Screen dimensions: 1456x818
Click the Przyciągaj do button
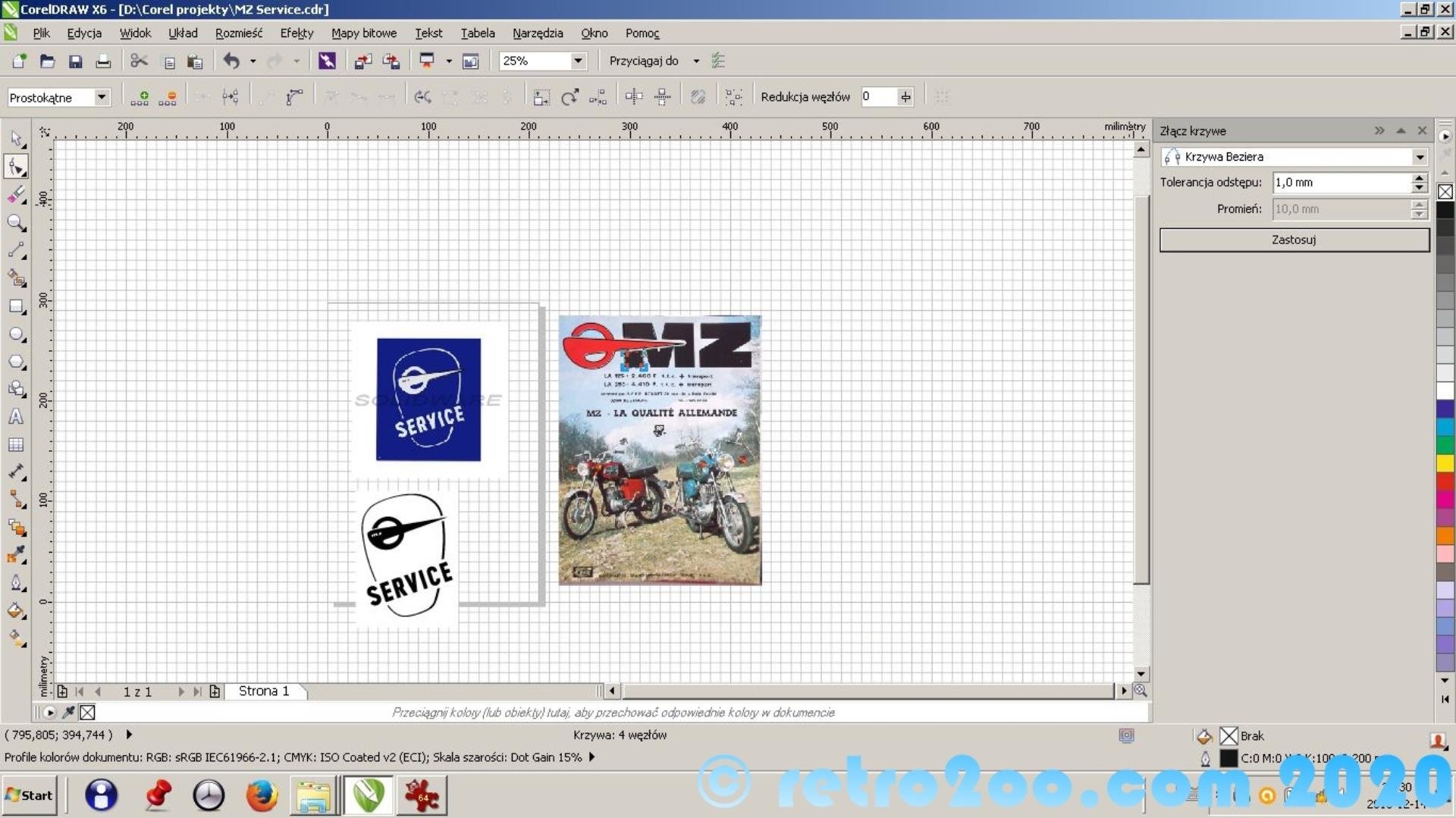643,61
